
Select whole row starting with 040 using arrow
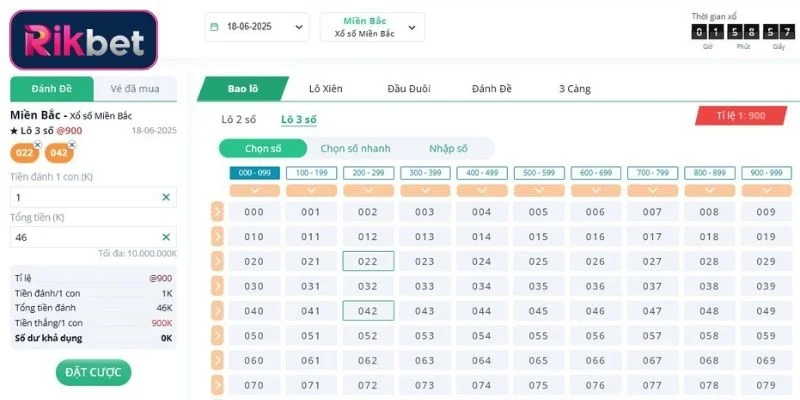point(217,311)
